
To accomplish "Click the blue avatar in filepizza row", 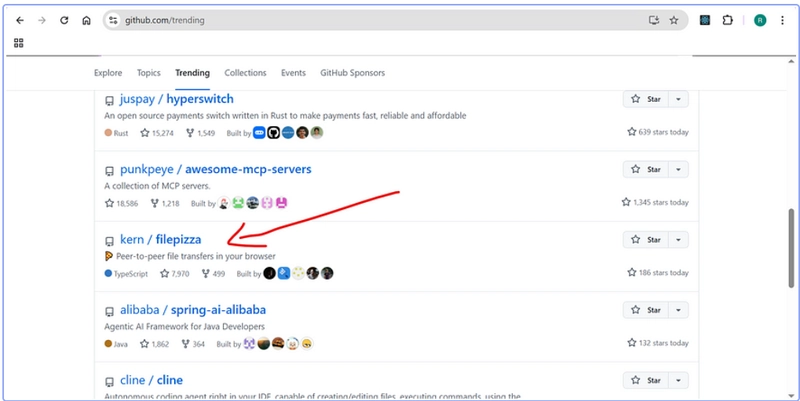I will click(x=284, y=273).
